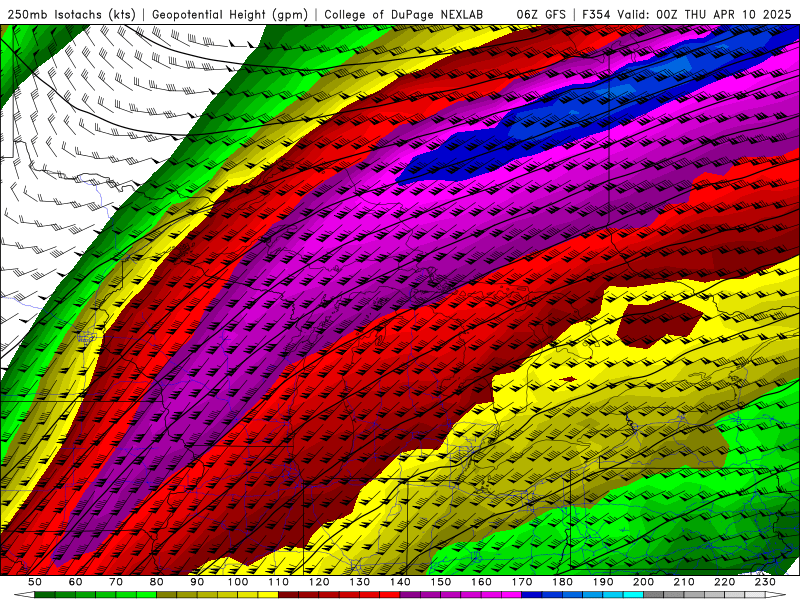
Task: Click the 200 label on the color scale
Action: pos(644,582)
